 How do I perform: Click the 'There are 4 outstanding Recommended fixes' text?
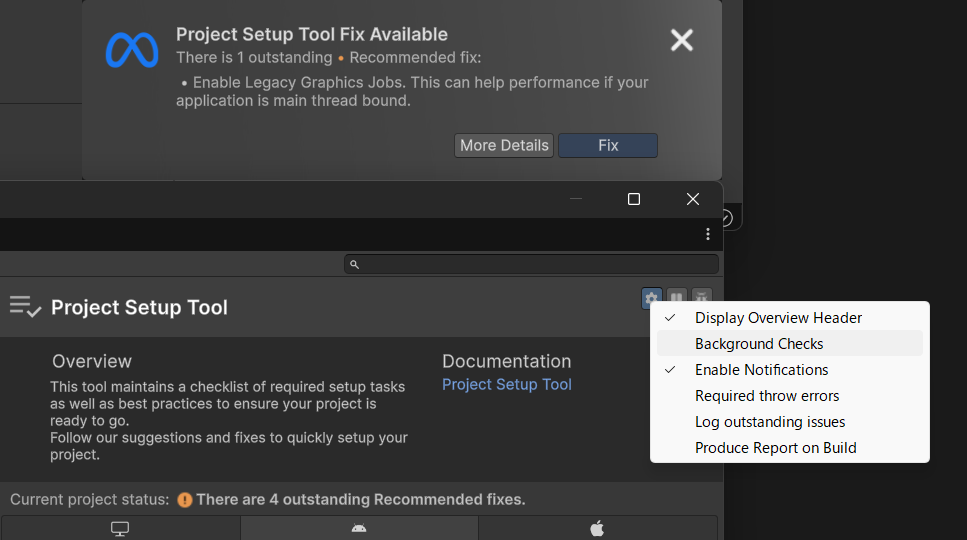pyautogui.click(x=361, y=500)
